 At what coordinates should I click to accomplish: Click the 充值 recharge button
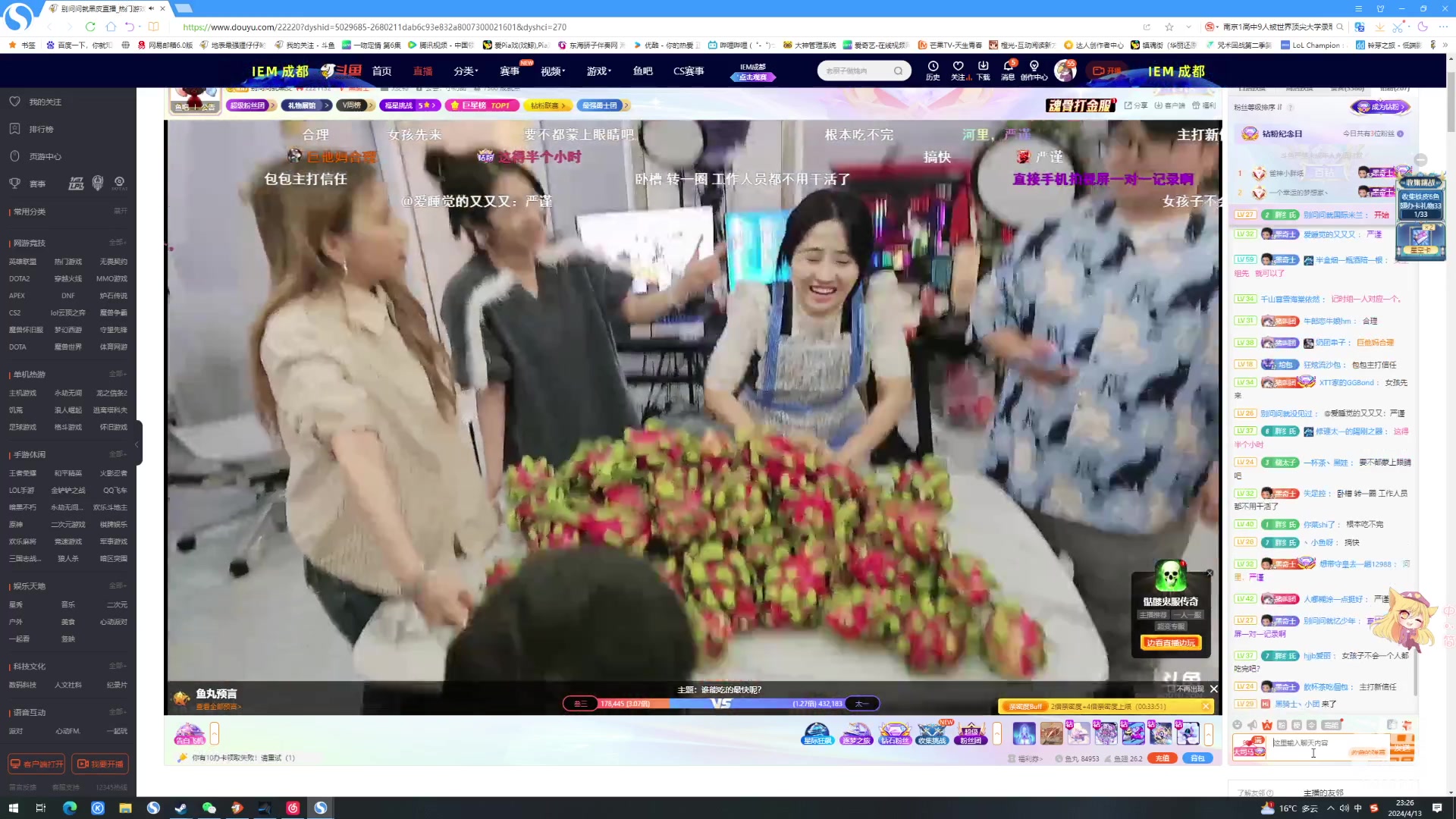tap(1162, 758)
